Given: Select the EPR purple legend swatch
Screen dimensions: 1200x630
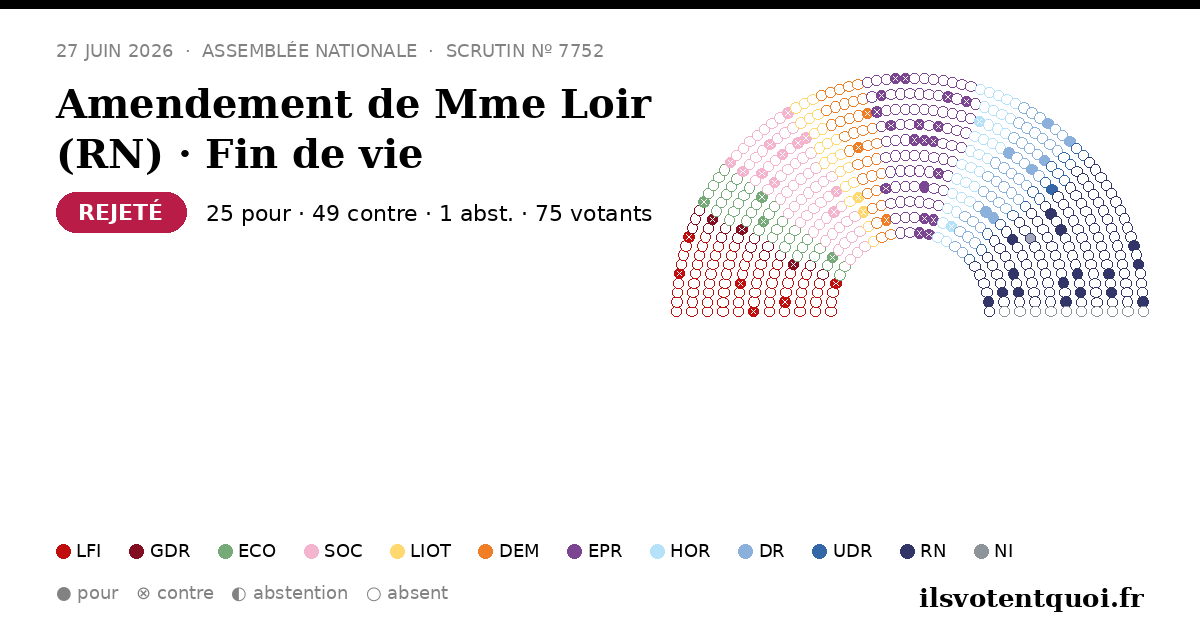Looking at the screenshot, I should pos(574,551).
